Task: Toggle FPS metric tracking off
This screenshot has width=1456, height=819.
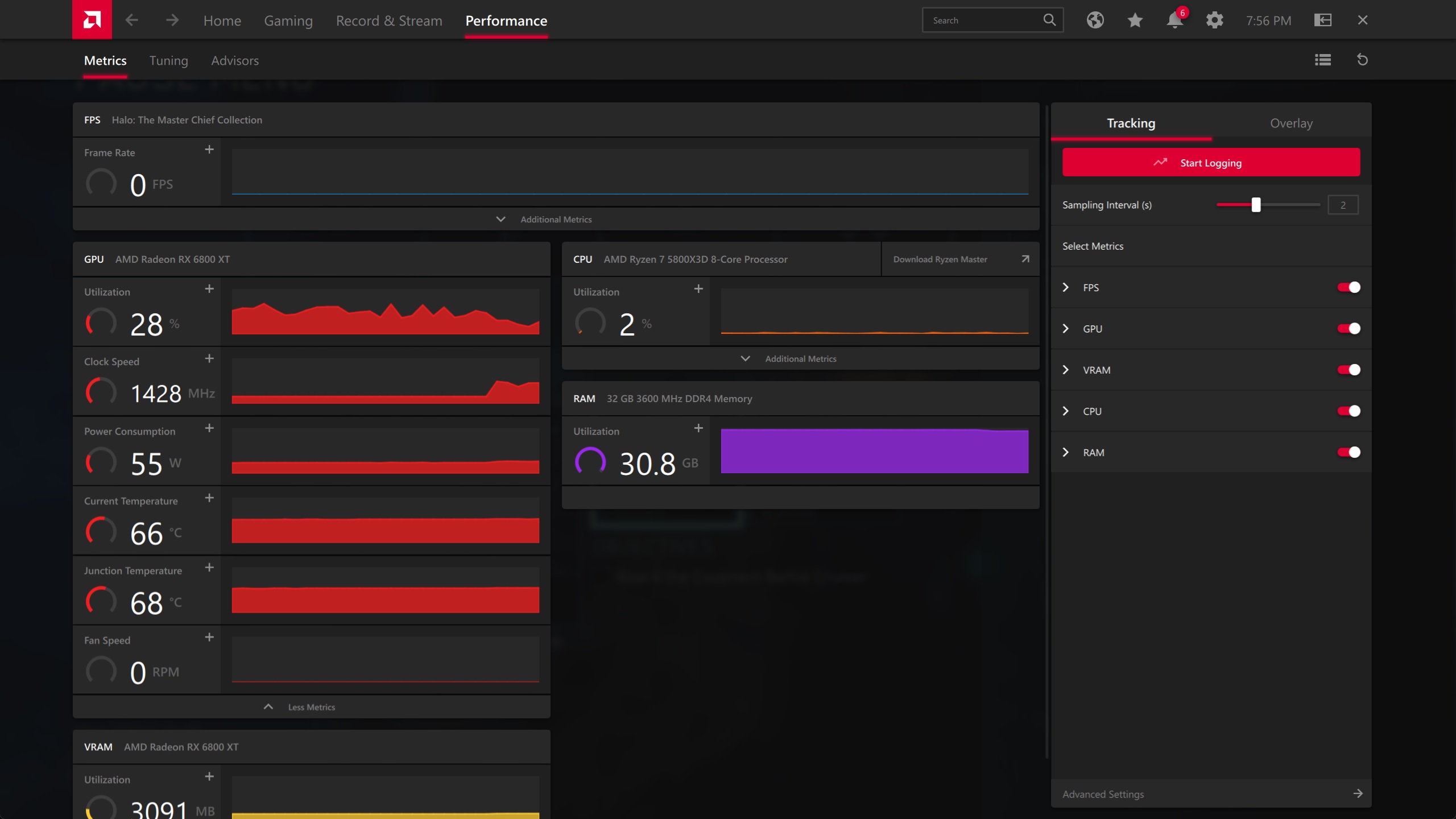Action: pos(1349,287)
